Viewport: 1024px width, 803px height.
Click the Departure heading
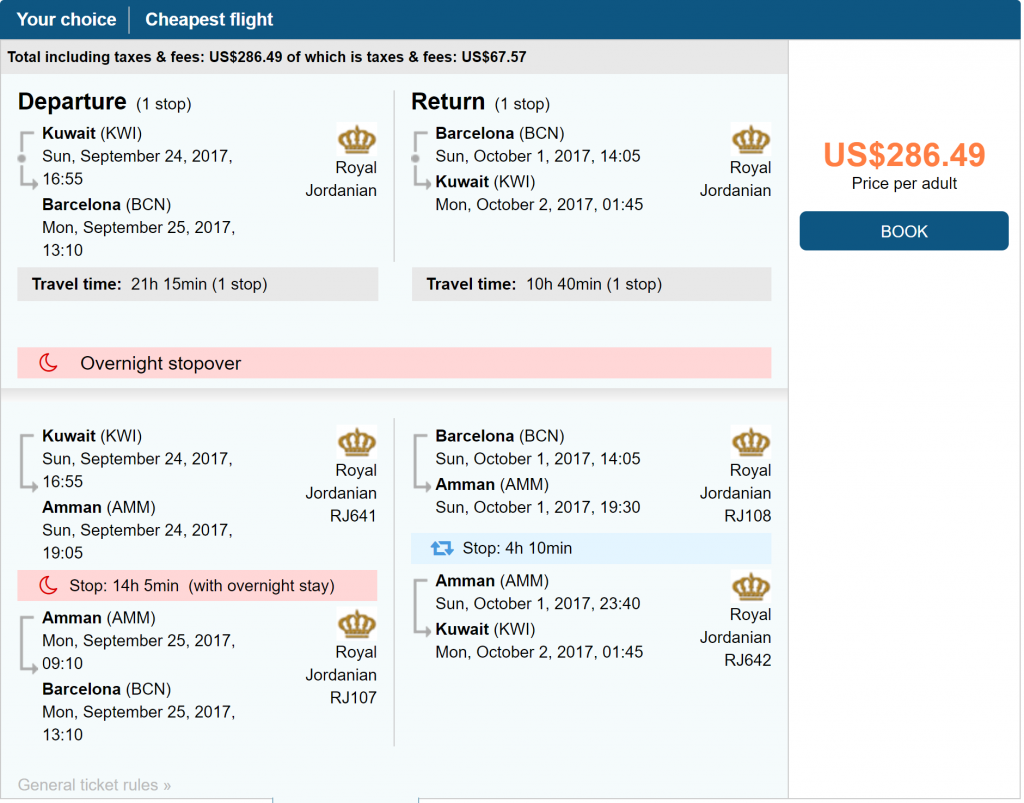coord(72,102)
